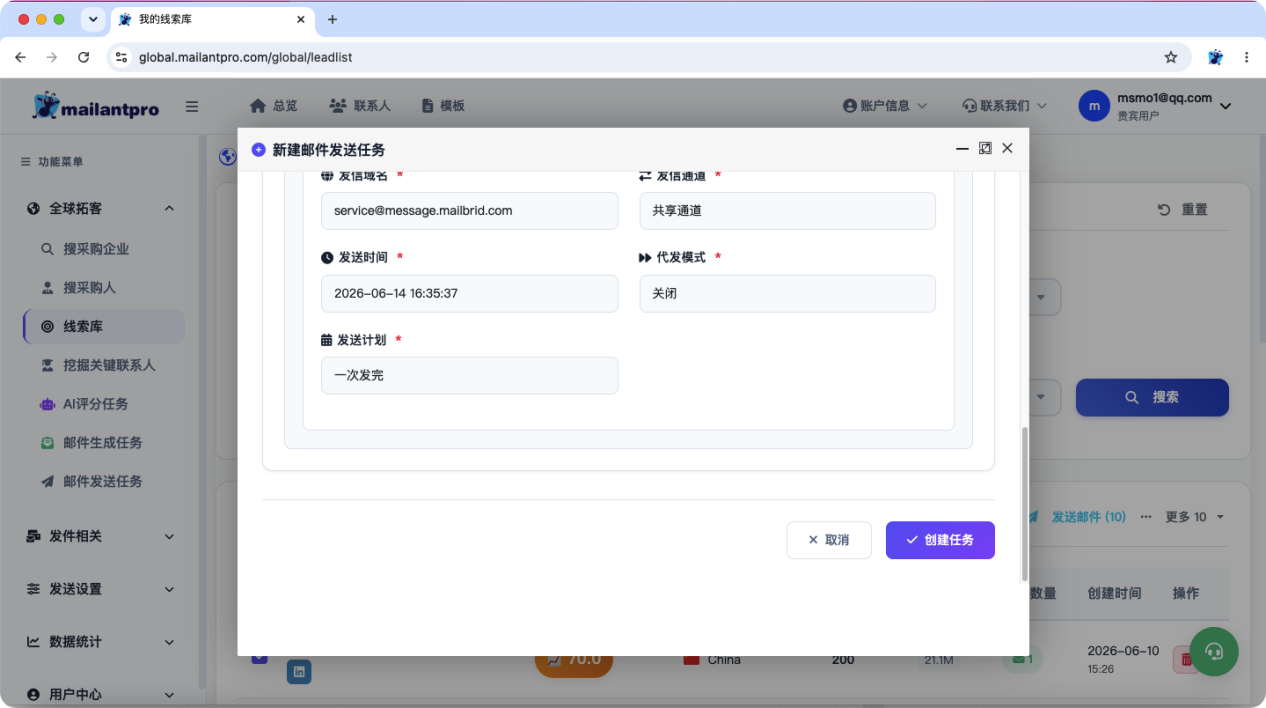Click the blue 搜索 button
The image size is (1266, 708).
tap(1152, 397)
